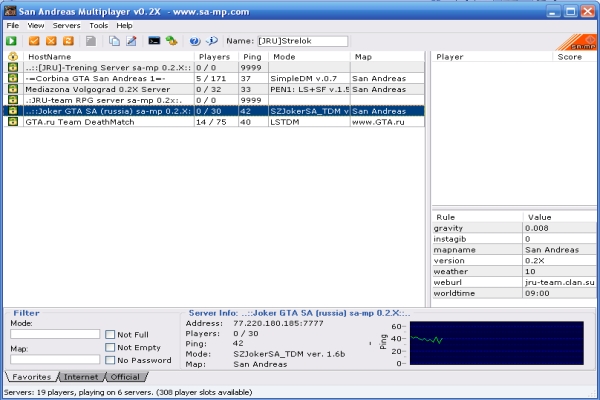The image size is (600, 400).
Task: Sort servers by the Ping column header
Action: click(253, 57)
